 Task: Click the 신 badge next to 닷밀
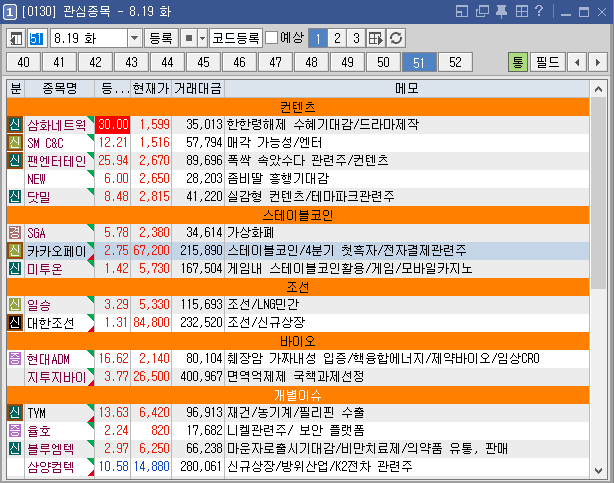(15, 197)
